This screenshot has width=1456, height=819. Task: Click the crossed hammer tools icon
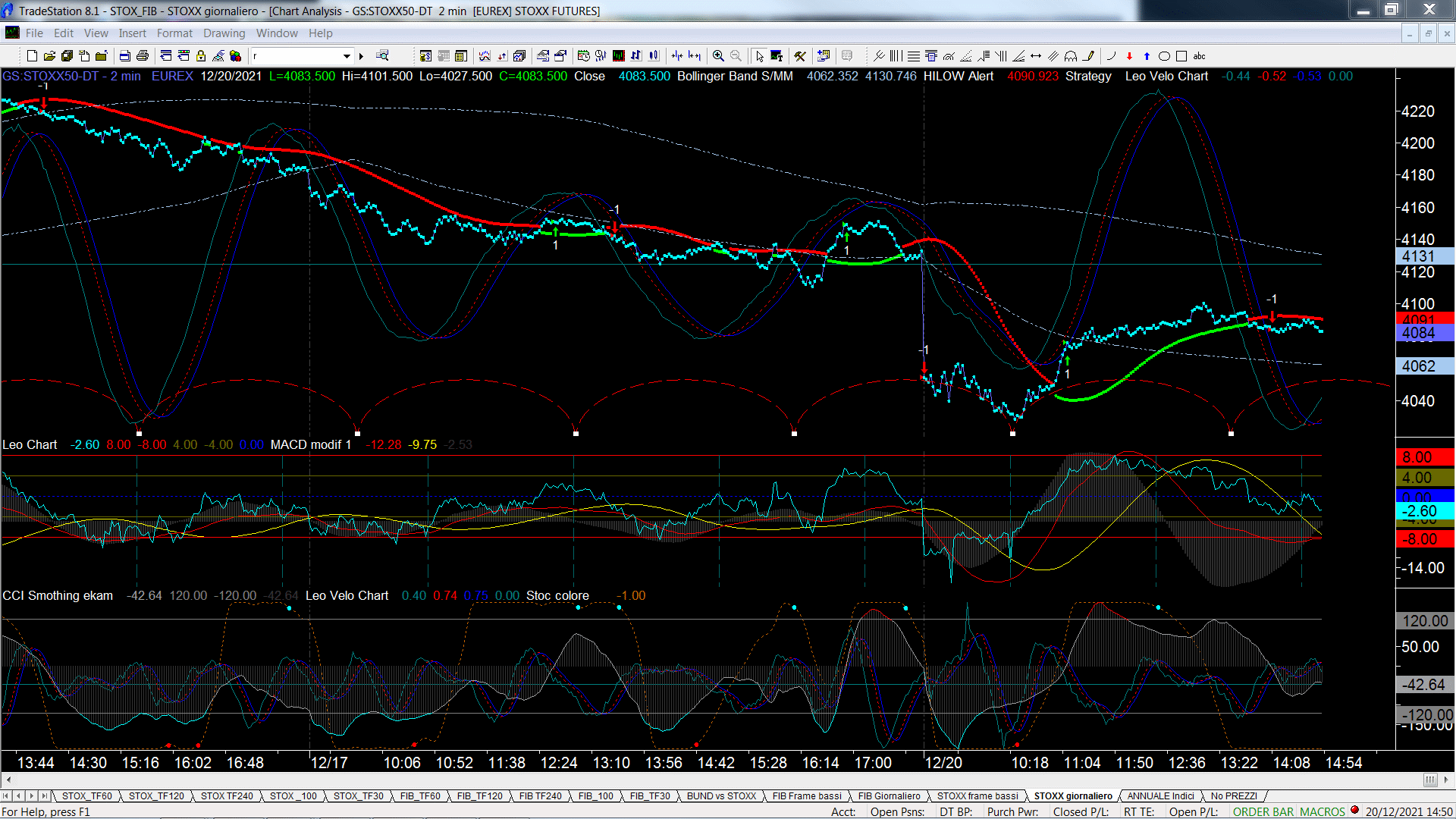coord(800,56)
